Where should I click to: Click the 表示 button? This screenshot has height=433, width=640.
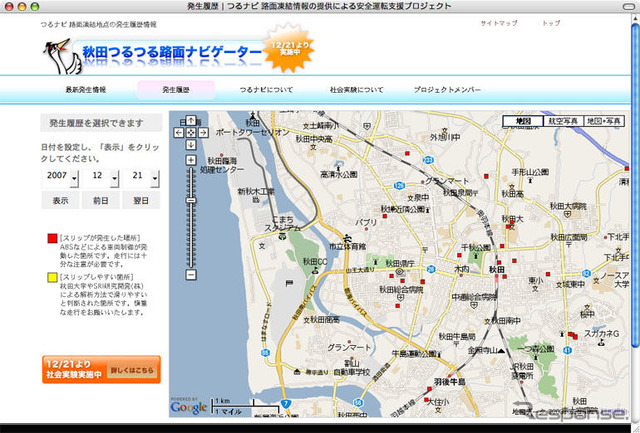click(x=60, y=200)
